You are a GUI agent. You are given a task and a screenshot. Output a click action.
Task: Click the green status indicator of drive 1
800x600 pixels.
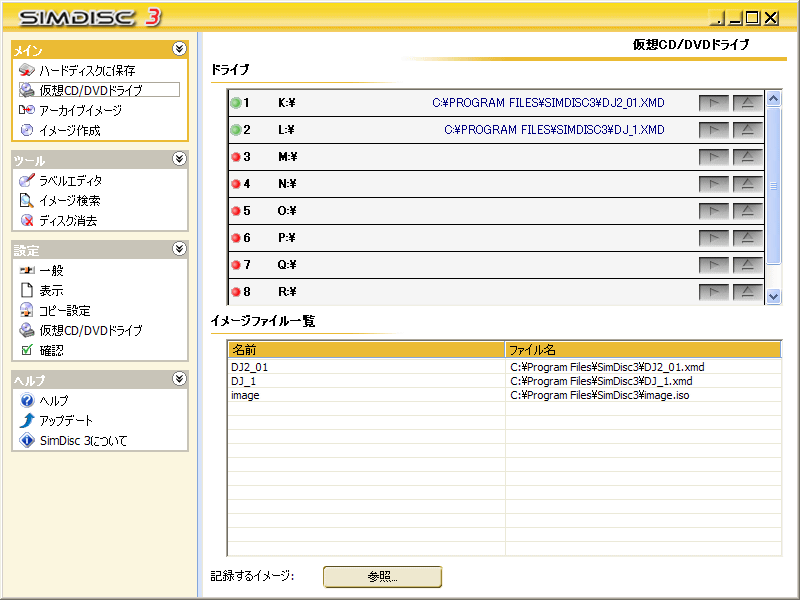point(235,103)
